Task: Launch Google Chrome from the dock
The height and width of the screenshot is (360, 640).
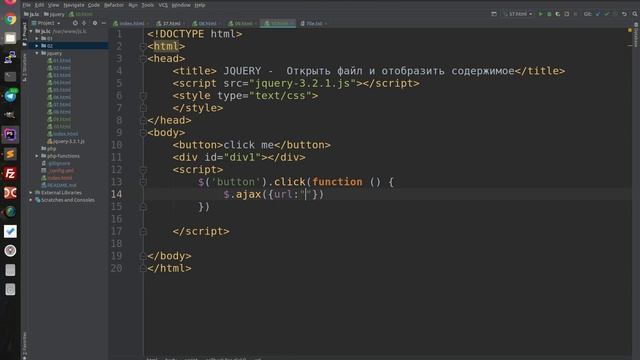Action: pos(10,19)
